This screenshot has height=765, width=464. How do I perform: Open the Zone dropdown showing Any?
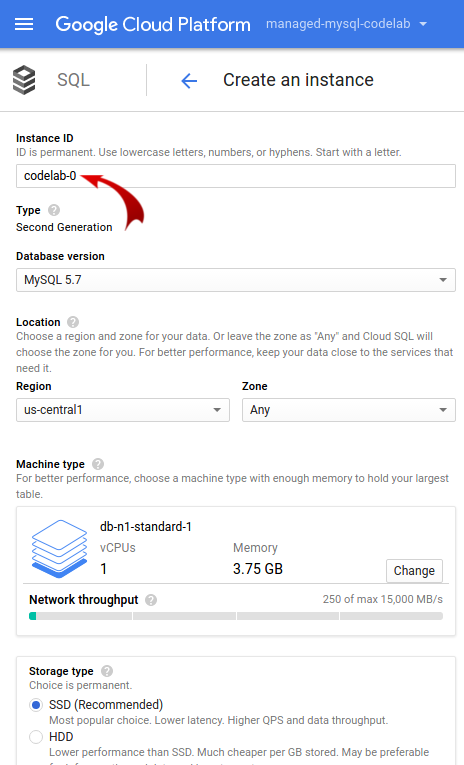point(349,410)
